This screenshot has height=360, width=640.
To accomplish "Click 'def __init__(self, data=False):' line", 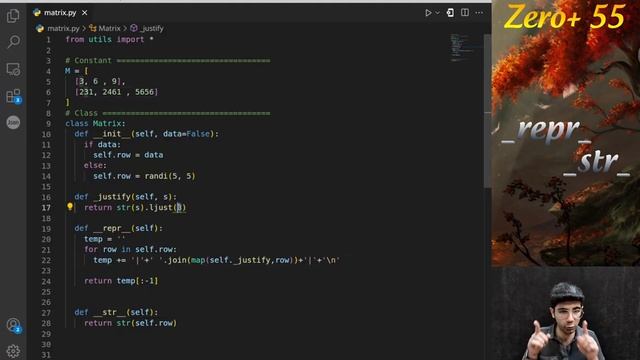I will pyautogui.click(x=147, y=134).
